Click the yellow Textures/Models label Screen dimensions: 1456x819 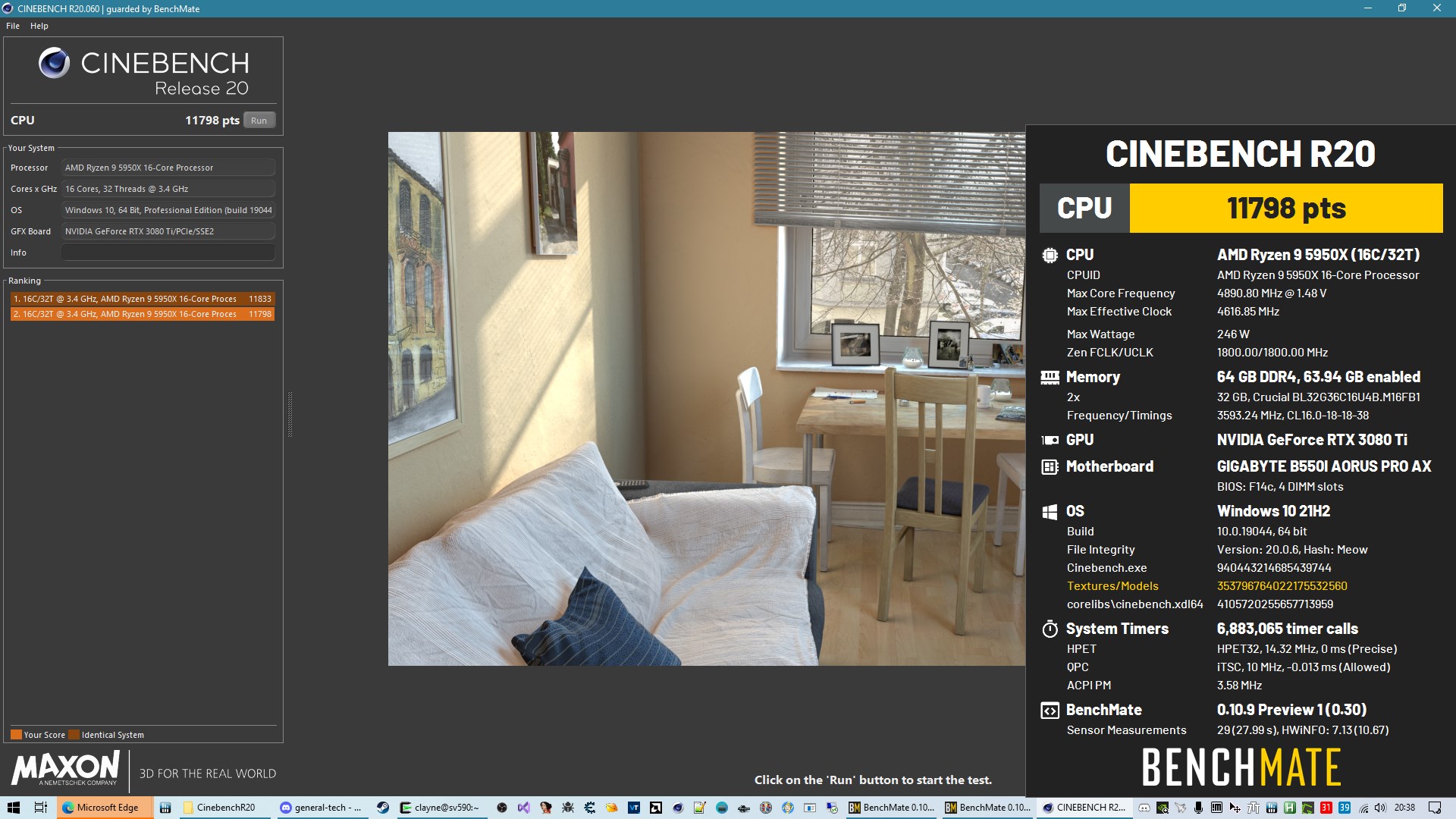pyautogui.click(x=1112, y=586)
